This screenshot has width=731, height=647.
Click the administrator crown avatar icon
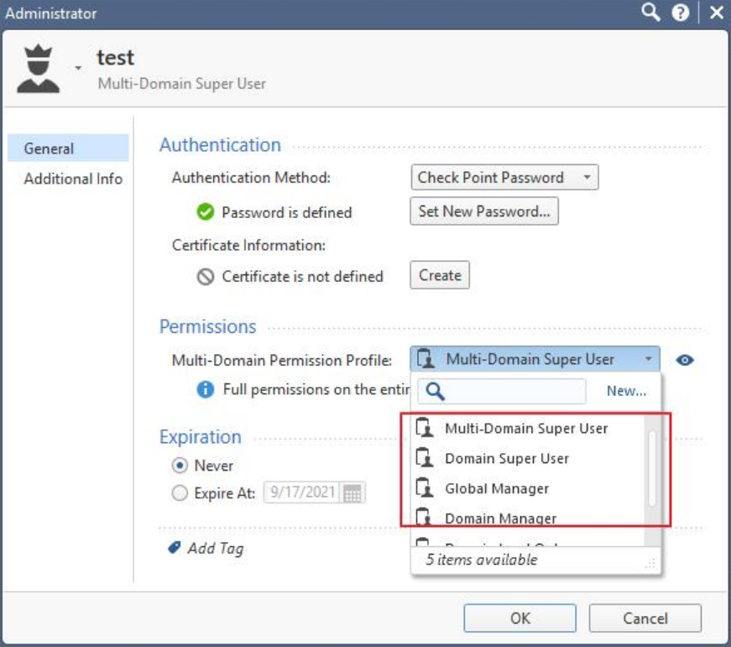(39, 68)
